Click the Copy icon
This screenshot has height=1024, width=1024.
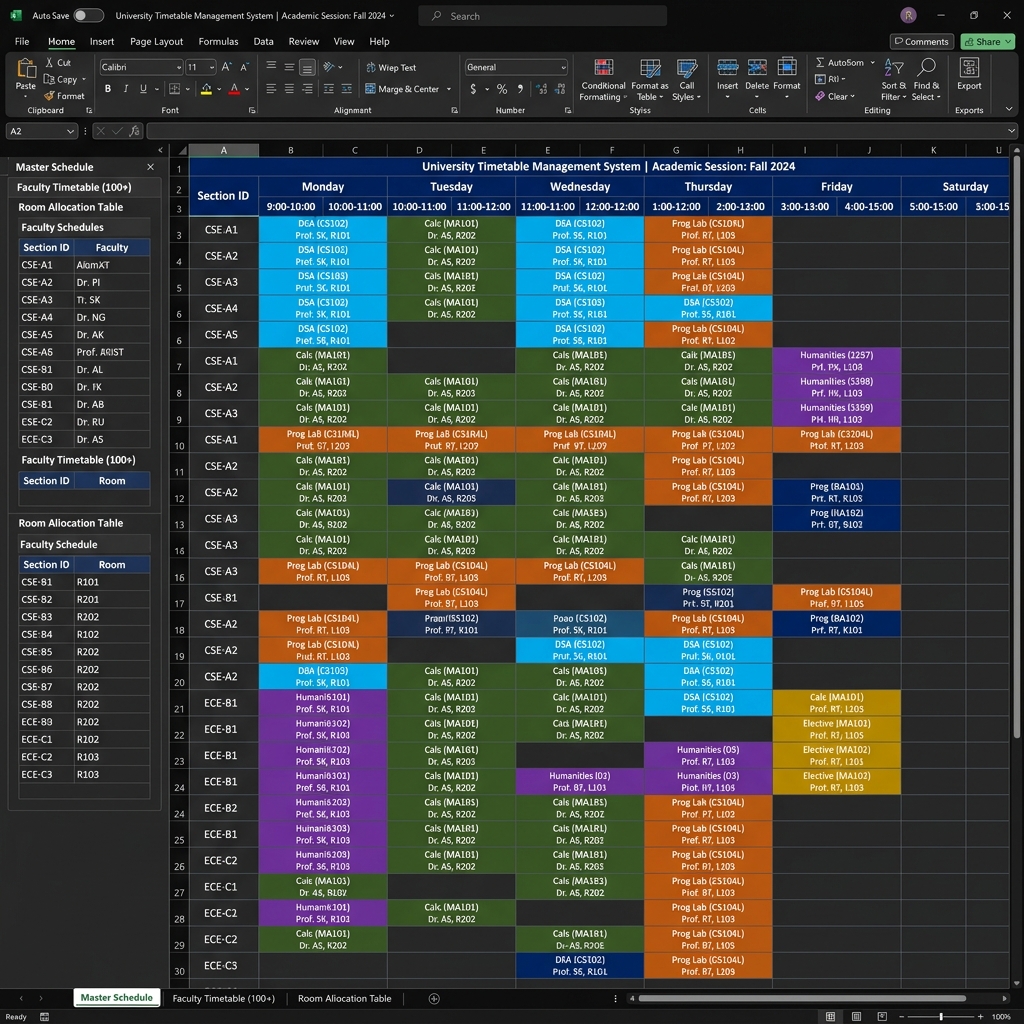point(49,79)
